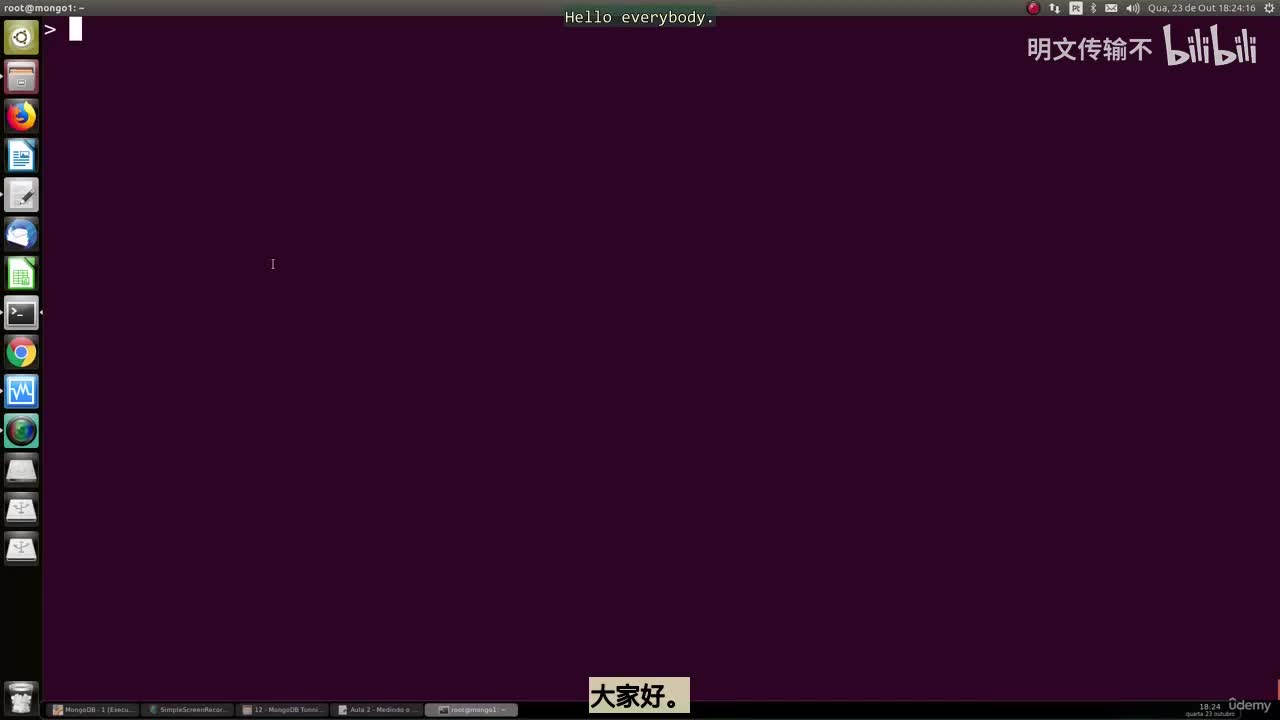The height and width of the screenshot is (720, 1280).
Task: Switch to the 12 - MongoDB Tunning taskbar window
Action: pos(283,710)
